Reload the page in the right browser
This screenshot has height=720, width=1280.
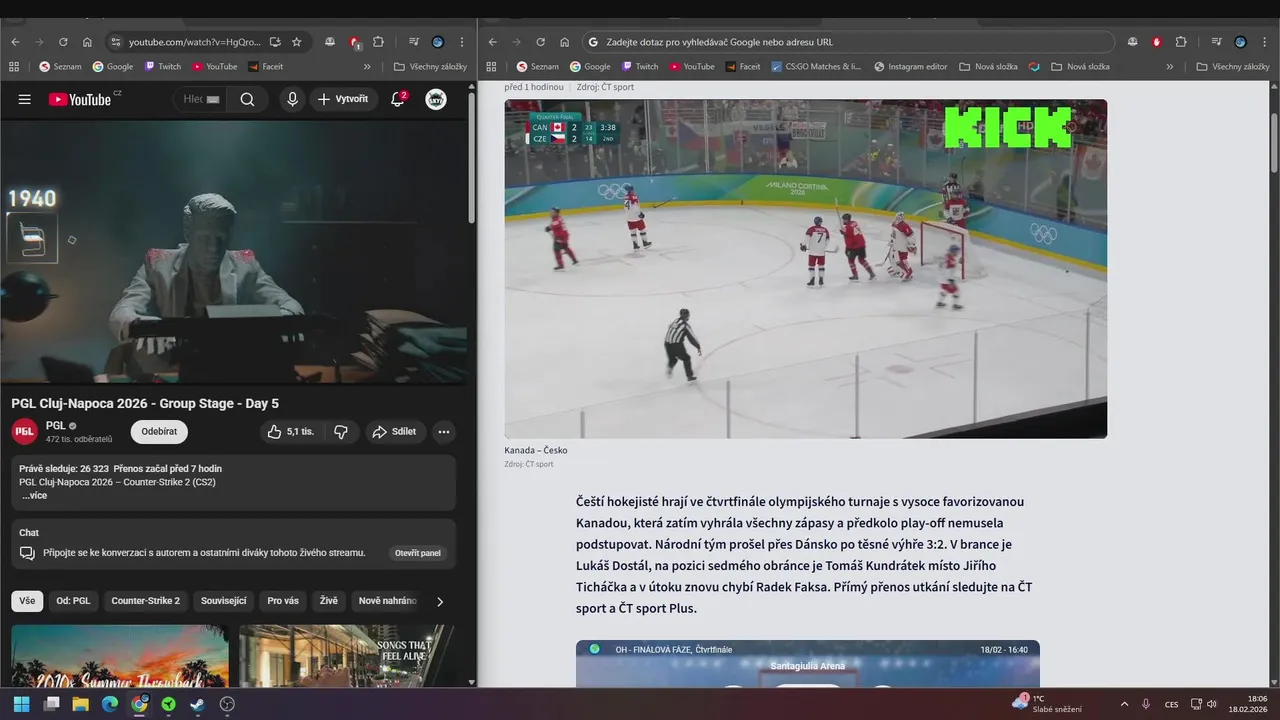tap(540, 42)
